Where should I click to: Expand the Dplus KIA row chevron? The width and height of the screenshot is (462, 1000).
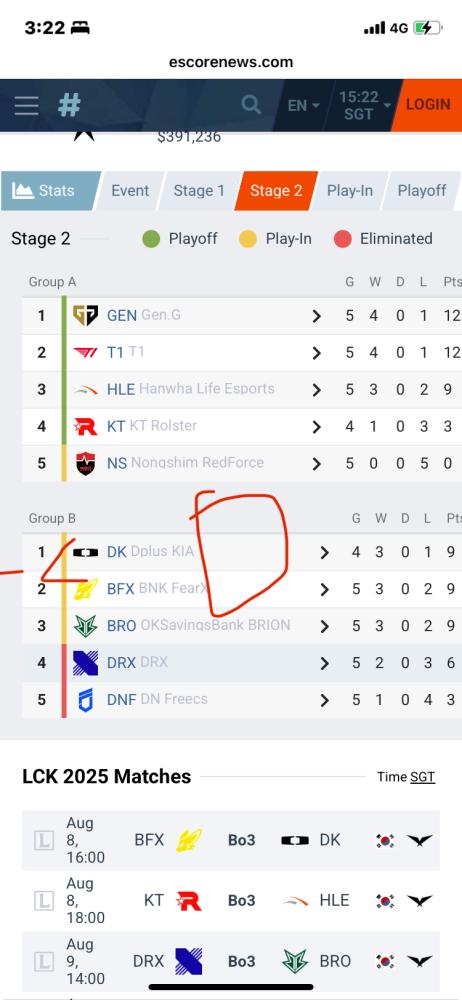324,552
